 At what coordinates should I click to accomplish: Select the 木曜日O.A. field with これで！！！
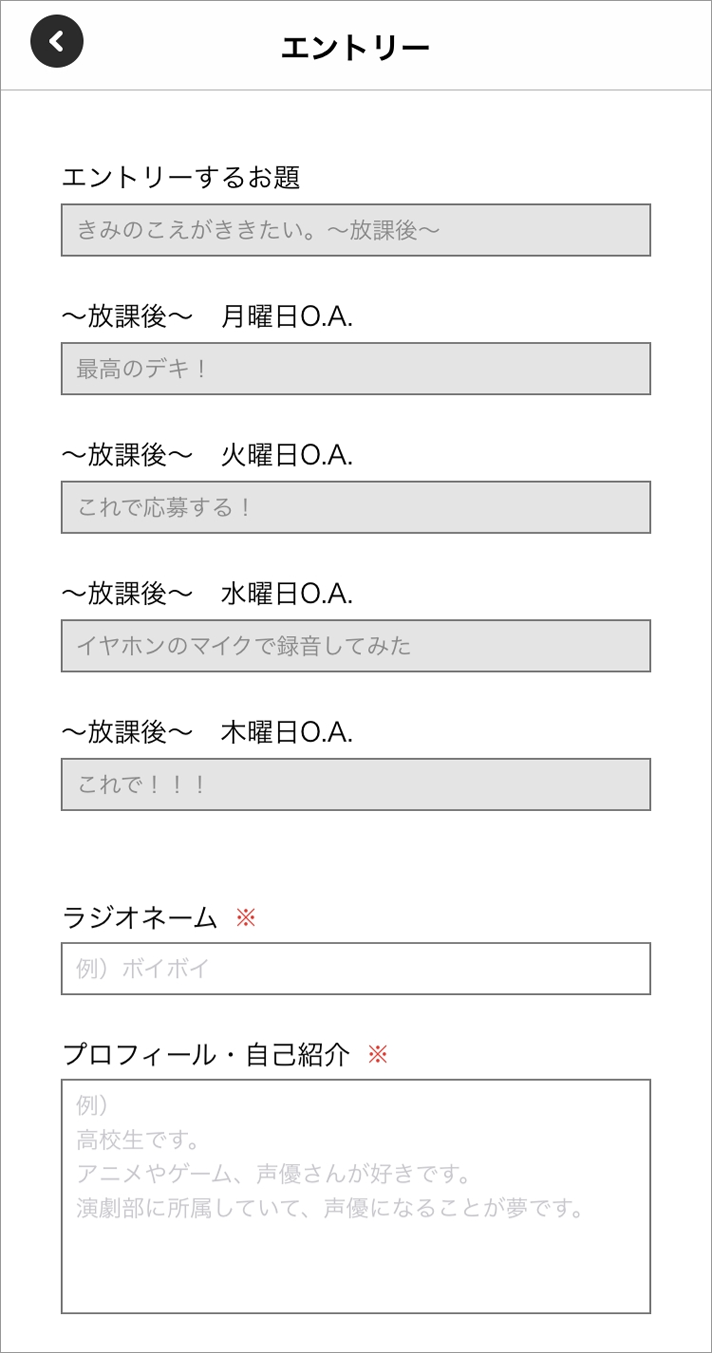pos(355,784)
